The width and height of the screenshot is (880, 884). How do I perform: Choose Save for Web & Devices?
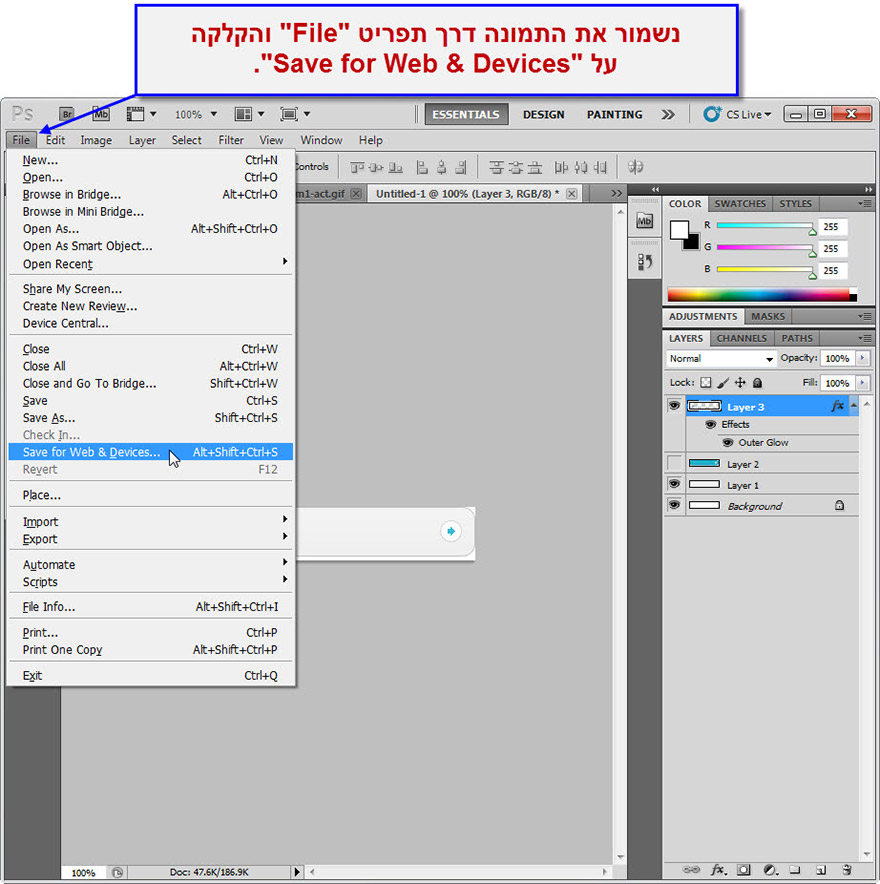151,452
